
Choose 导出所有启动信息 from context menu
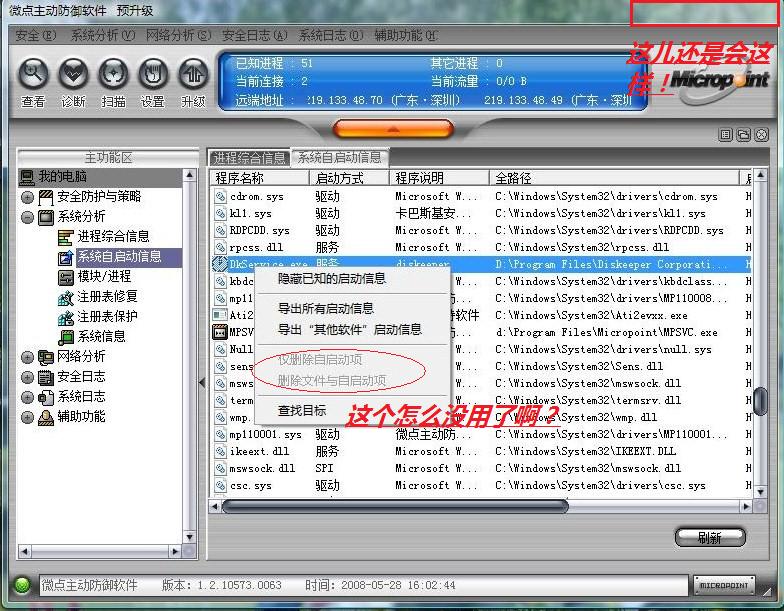point(352,308)
